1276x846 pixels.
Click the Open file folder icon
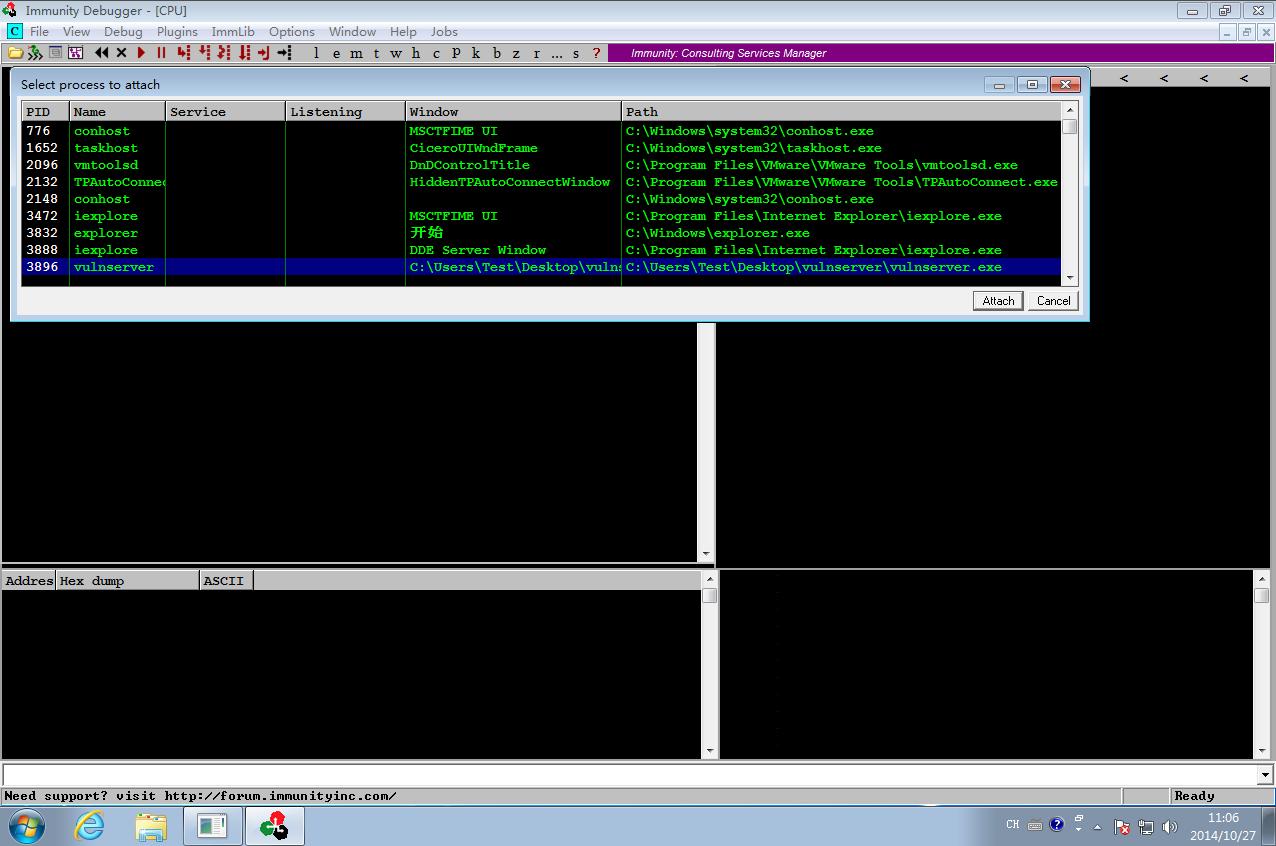pyautogui.click(x=15, y=53)
